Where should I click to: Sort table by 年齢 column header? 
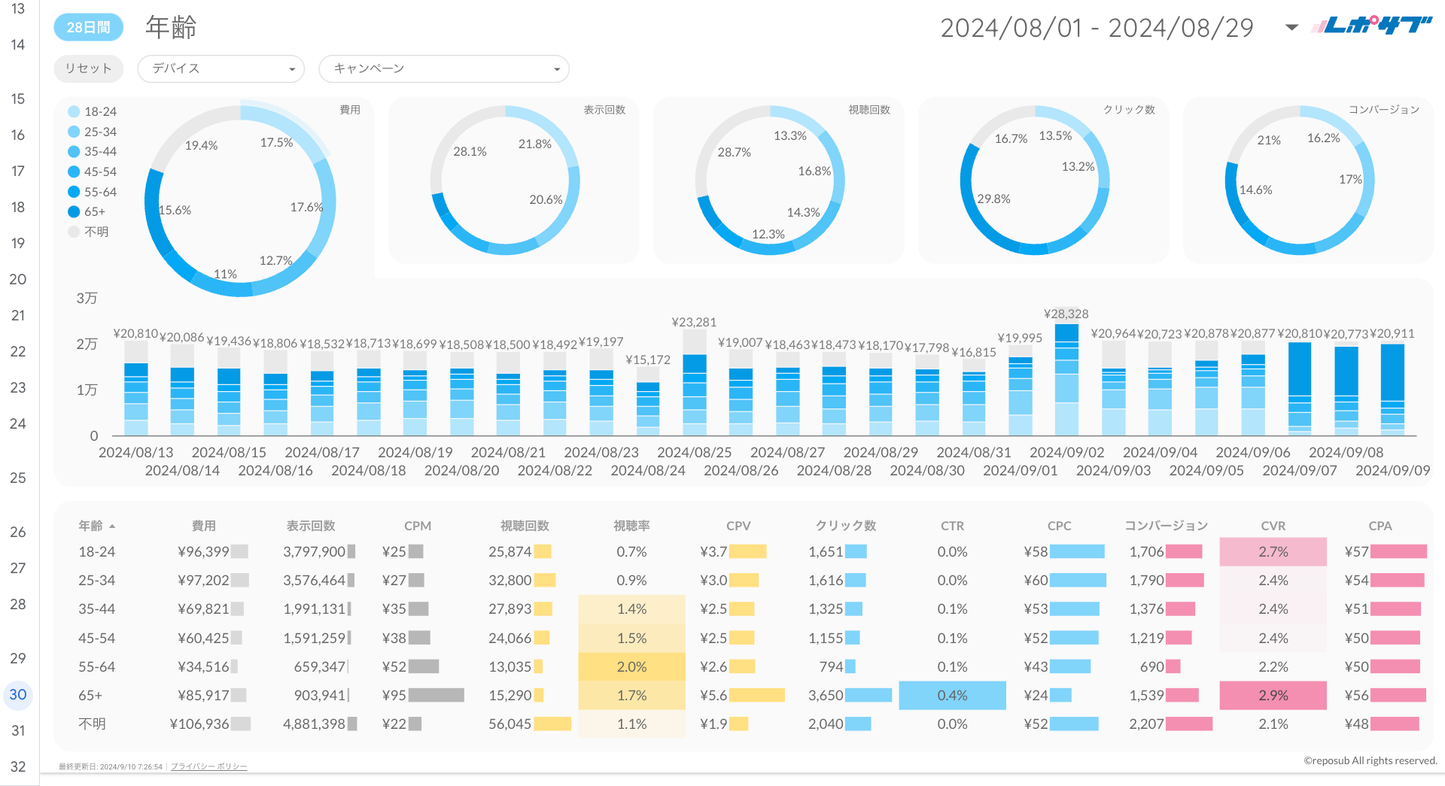pos(91,525)
